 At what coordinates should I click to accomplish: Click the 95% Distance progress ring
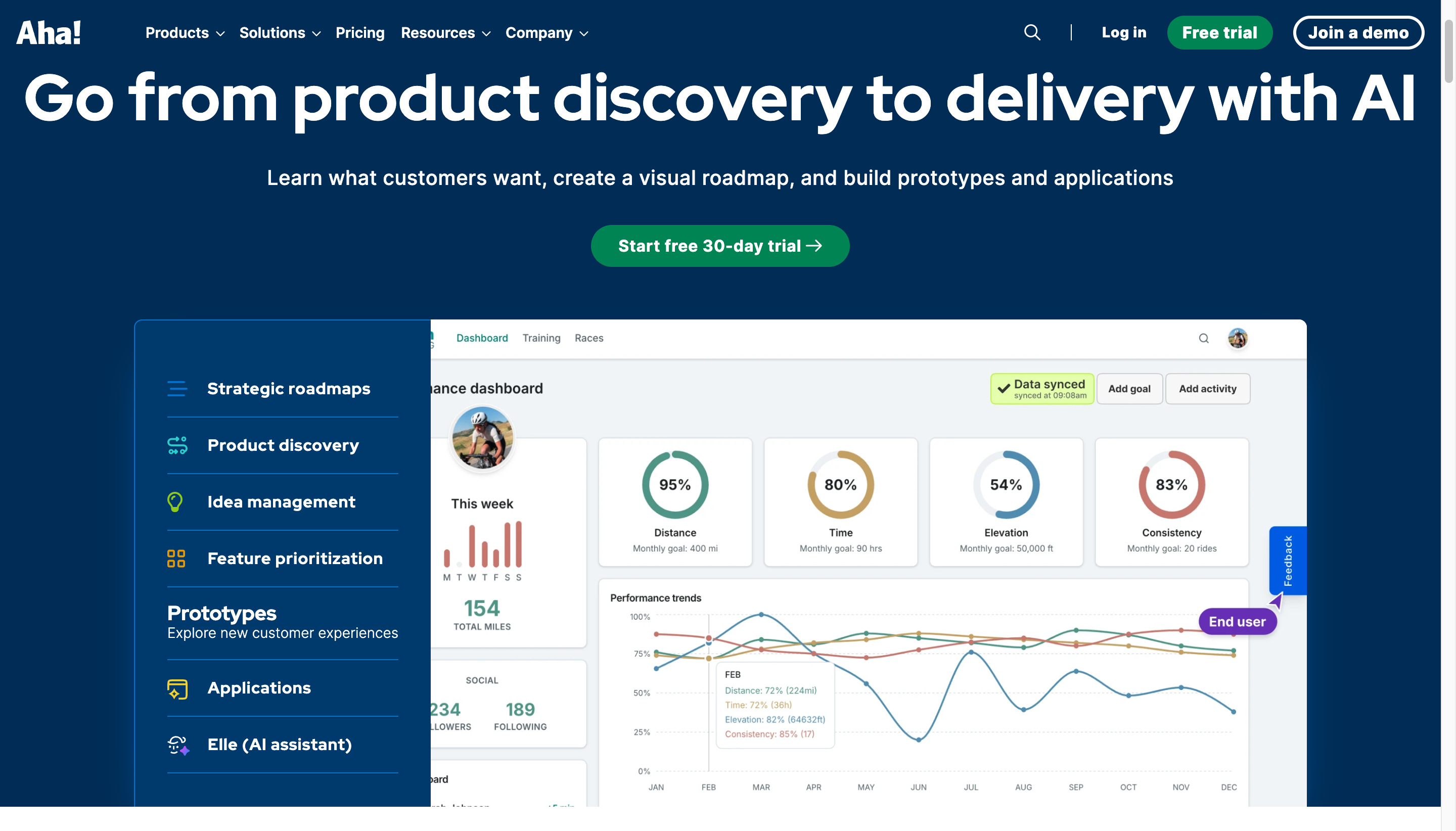(x=674, y=485)
